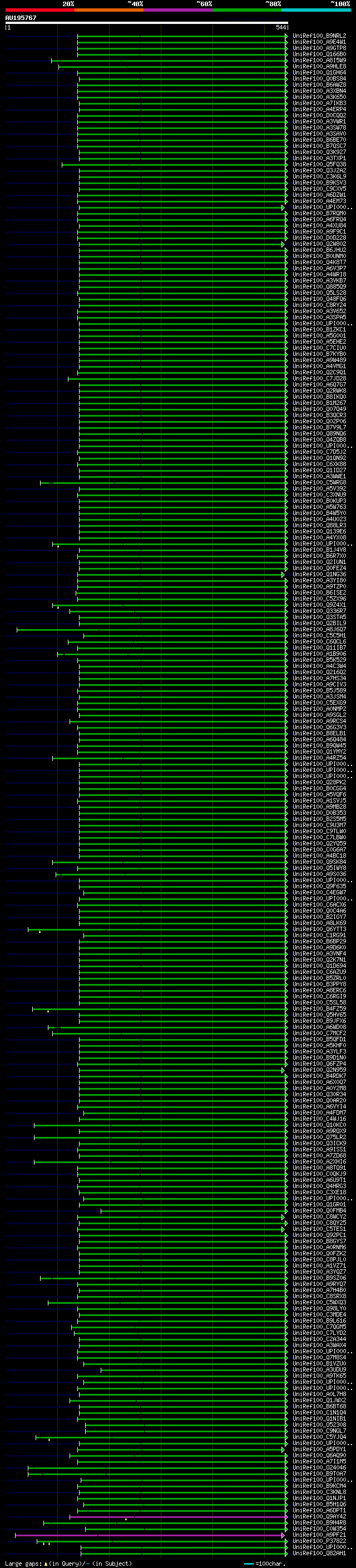Go to entry UniRef100_A3SW78
Viewport: 356px width, 1568px height.
point(319,128)
